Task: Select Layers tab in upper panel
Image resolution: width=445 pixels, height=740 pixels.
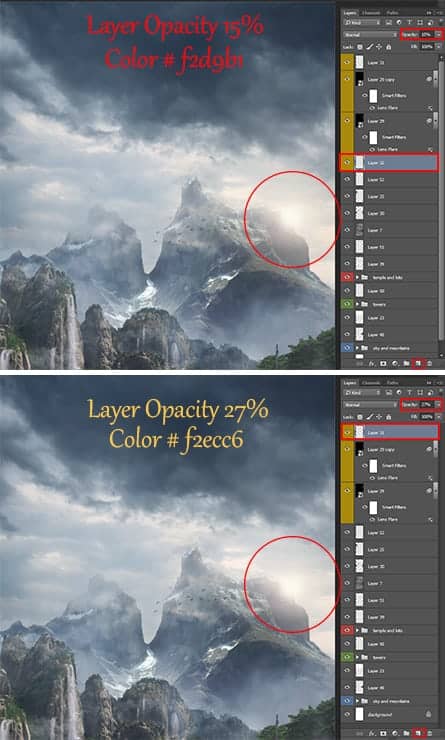Action: (350, 13)
